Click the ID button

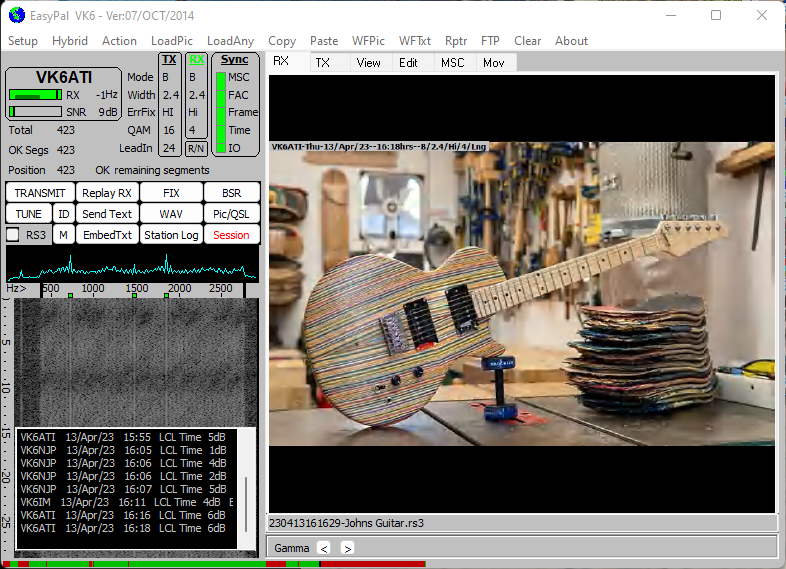[x=63, y=214]
